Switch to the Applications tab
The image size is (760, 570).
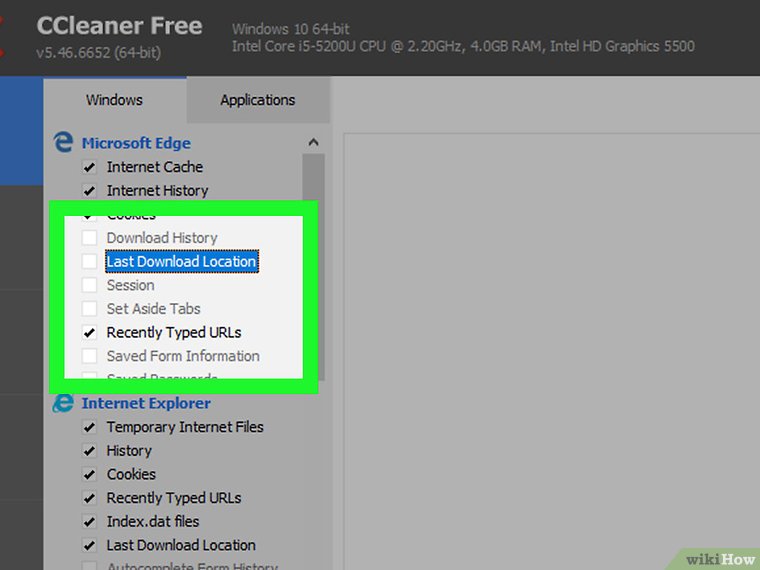[258, 100]
